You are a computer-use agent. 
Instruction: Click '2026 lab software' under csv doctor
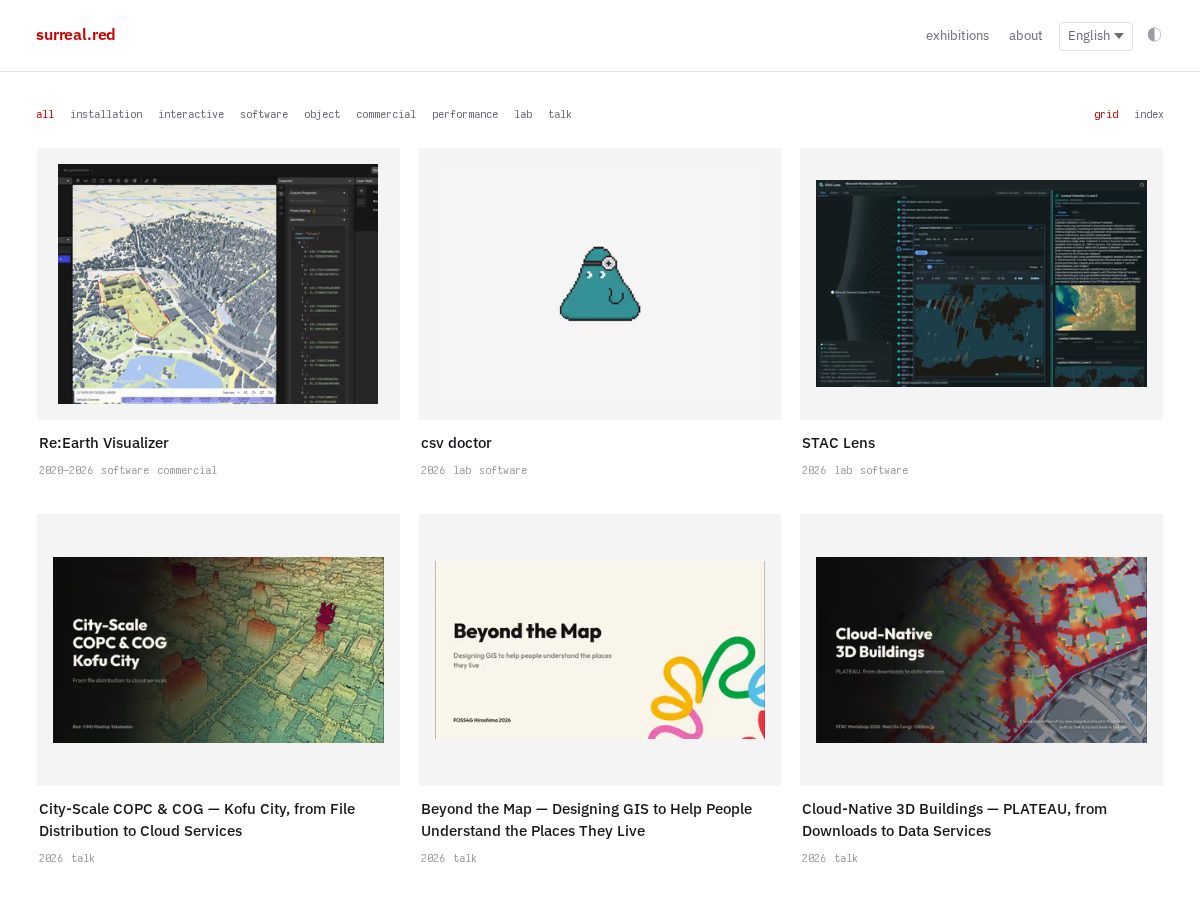pyautogui.click(x=474, y=470)
